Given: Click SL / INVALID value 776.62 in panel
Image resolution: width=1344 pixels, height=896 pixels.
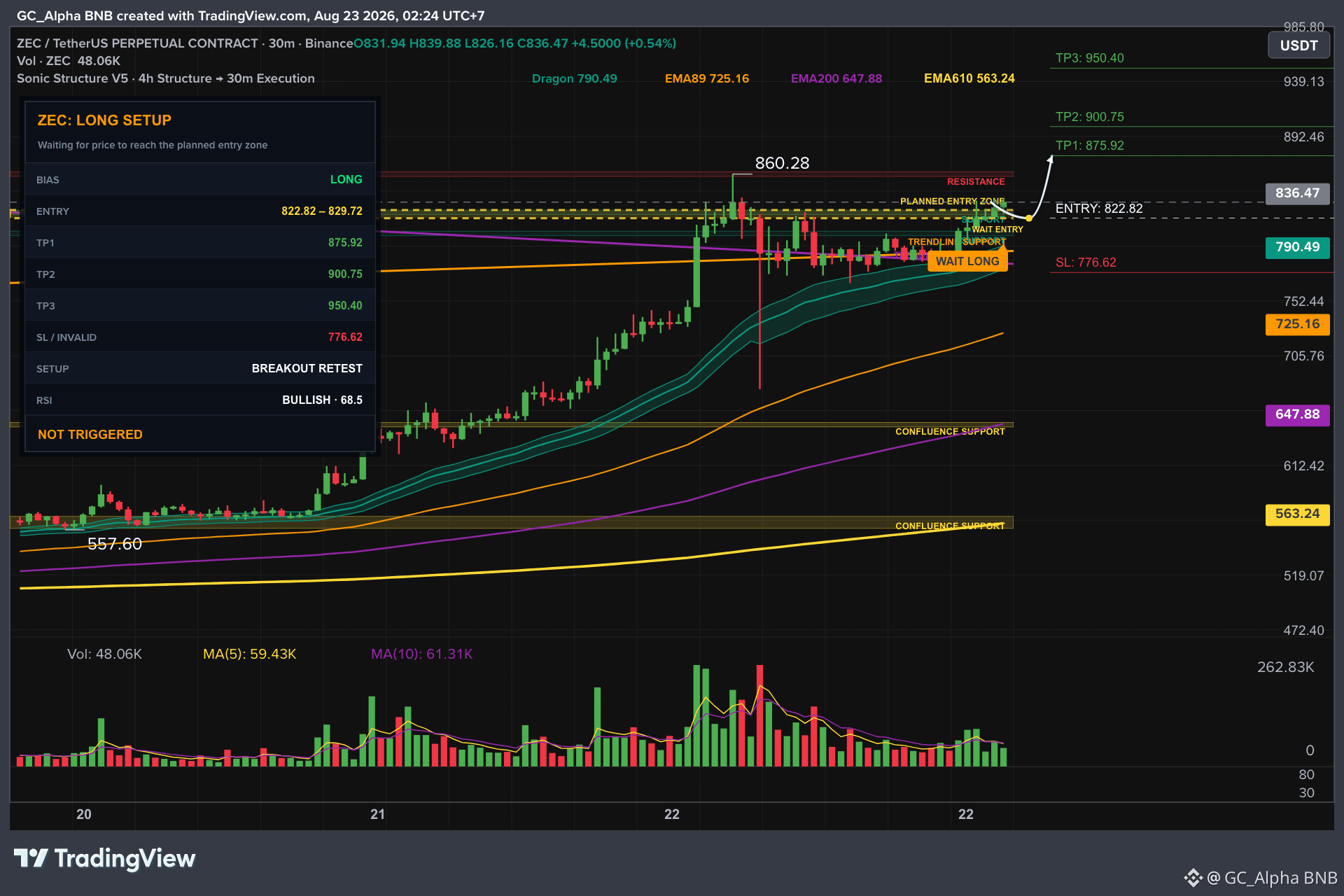Looking at the screenshot, I should (x=345, y=337).
